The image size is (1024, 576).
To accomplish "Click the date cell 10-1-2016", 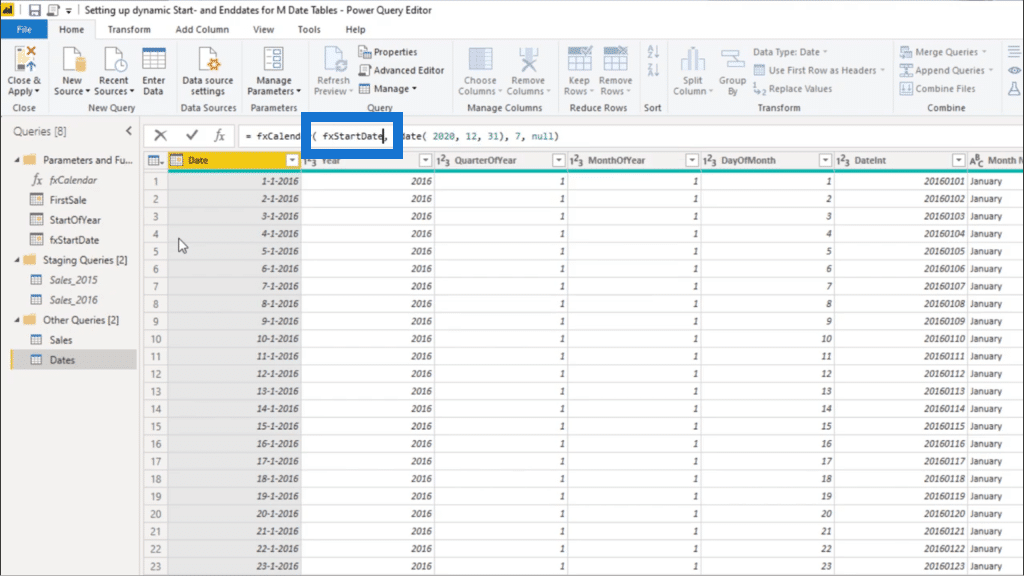I will click(x=234, y=338).
